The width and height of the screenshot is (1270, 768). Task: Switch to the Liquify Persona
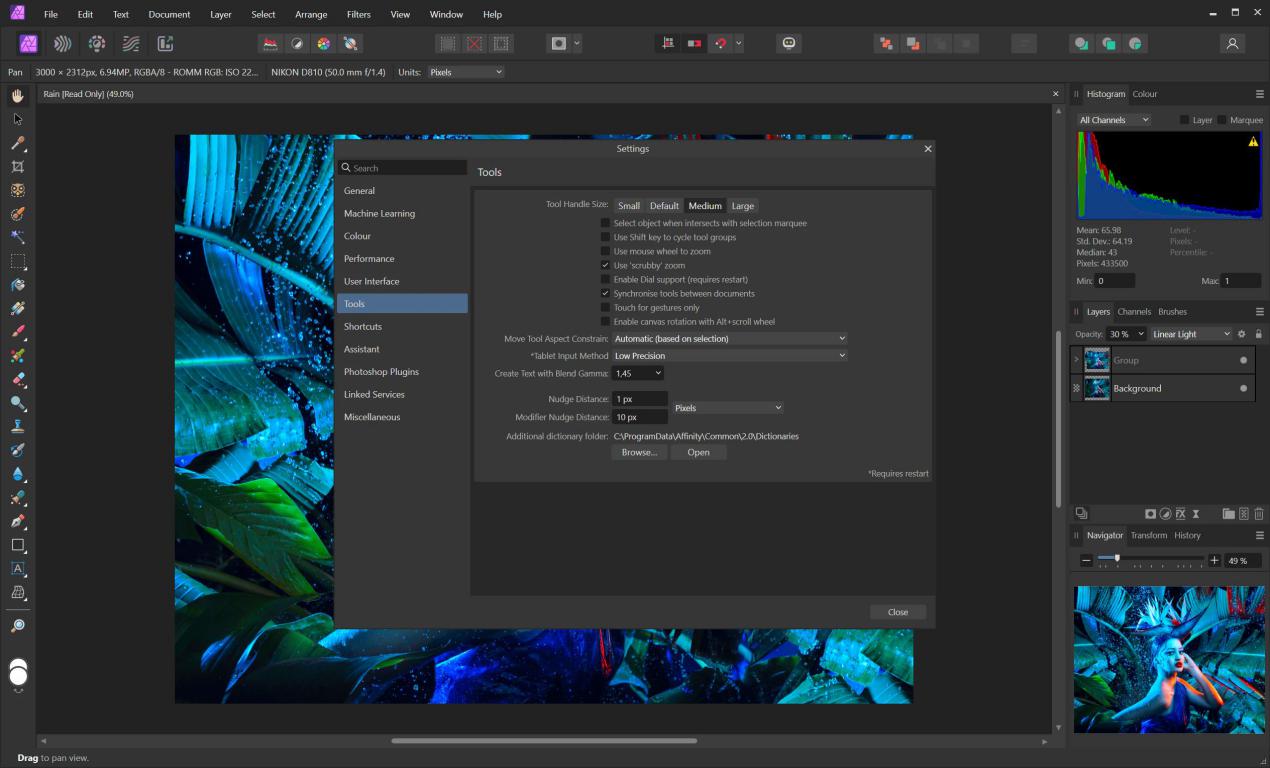(x=62, y=44)
